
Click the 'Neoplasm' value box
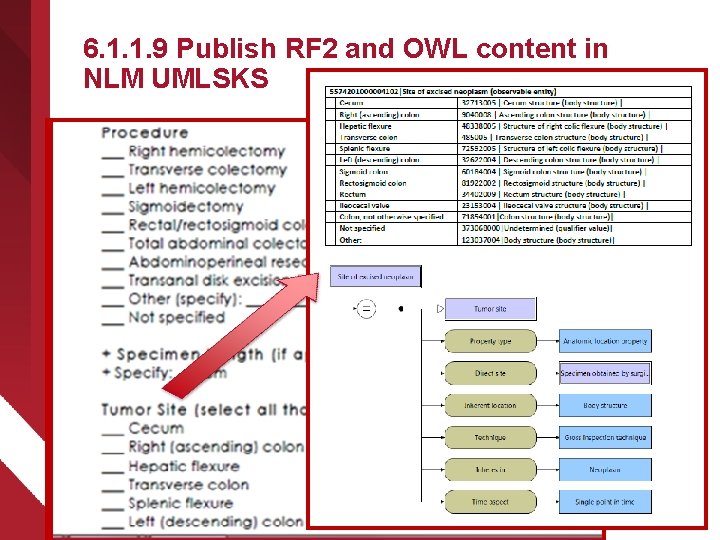(x=605, y=470)
